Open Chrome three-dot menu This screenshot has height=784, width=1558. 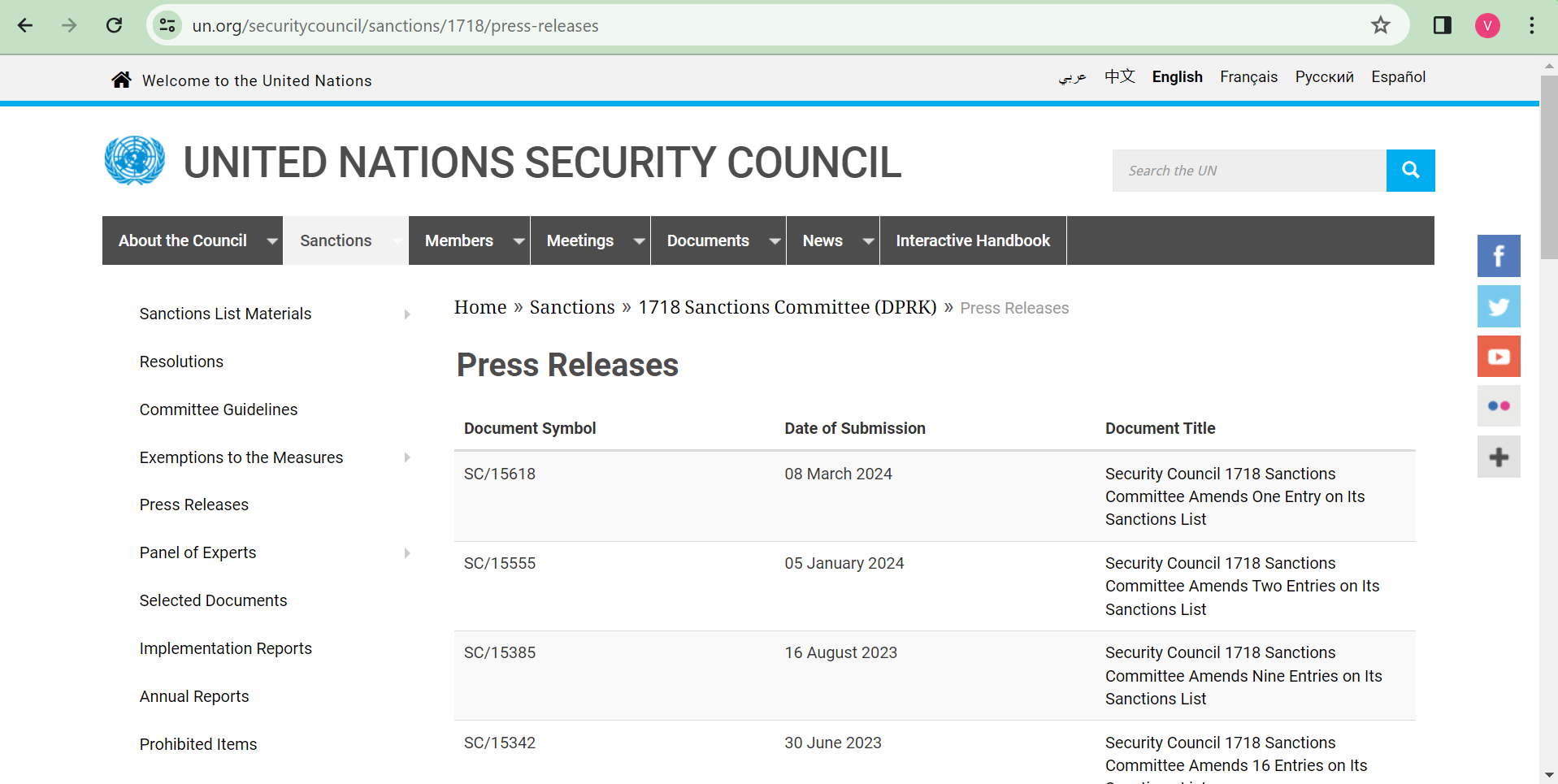1532,25
